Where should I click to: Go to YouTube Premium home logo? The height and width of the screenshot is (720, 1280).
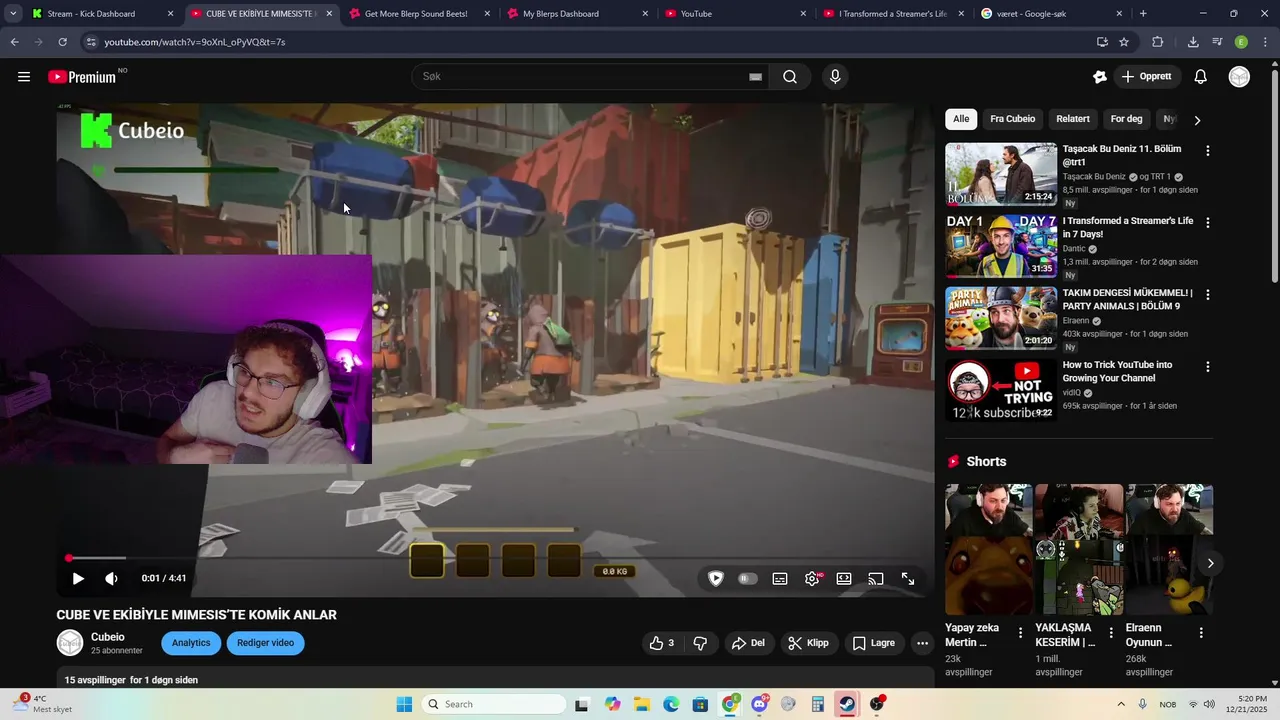coord(82,77)
